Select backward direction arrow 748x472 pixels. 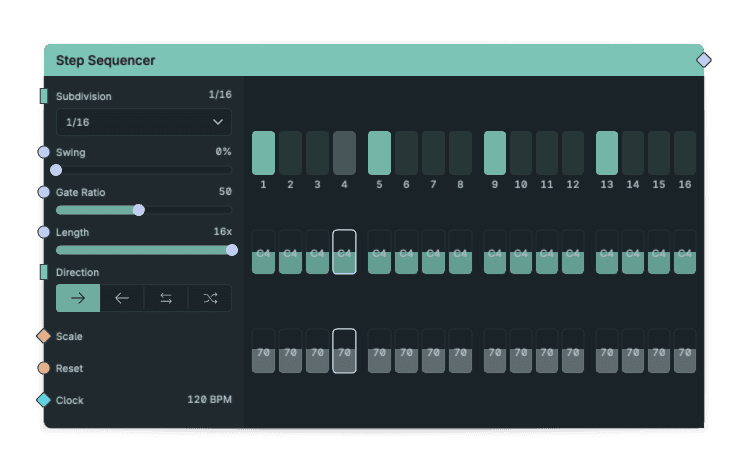pos(122,298)
